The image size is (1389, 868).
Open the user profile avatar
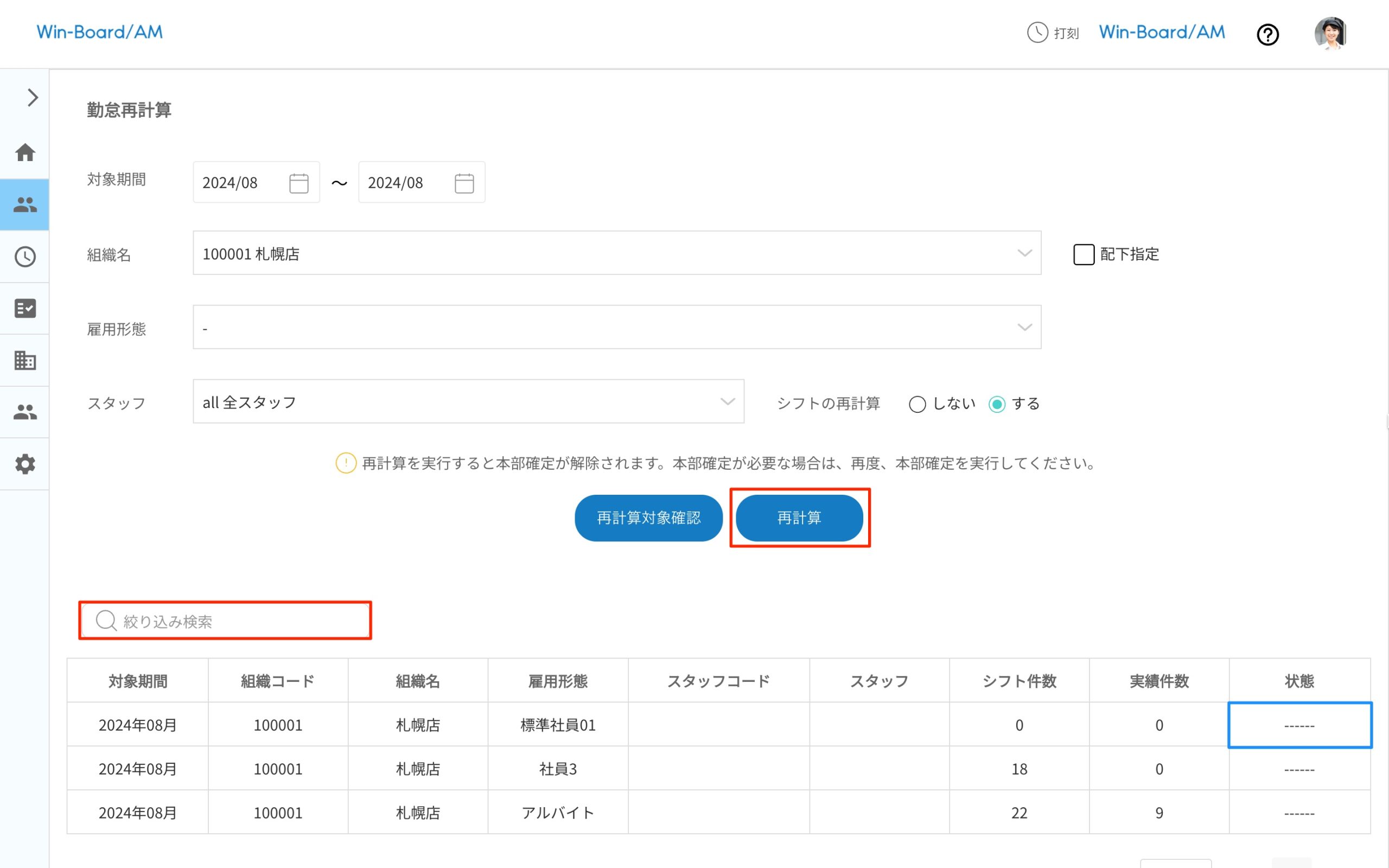(x=1330, y=33)
